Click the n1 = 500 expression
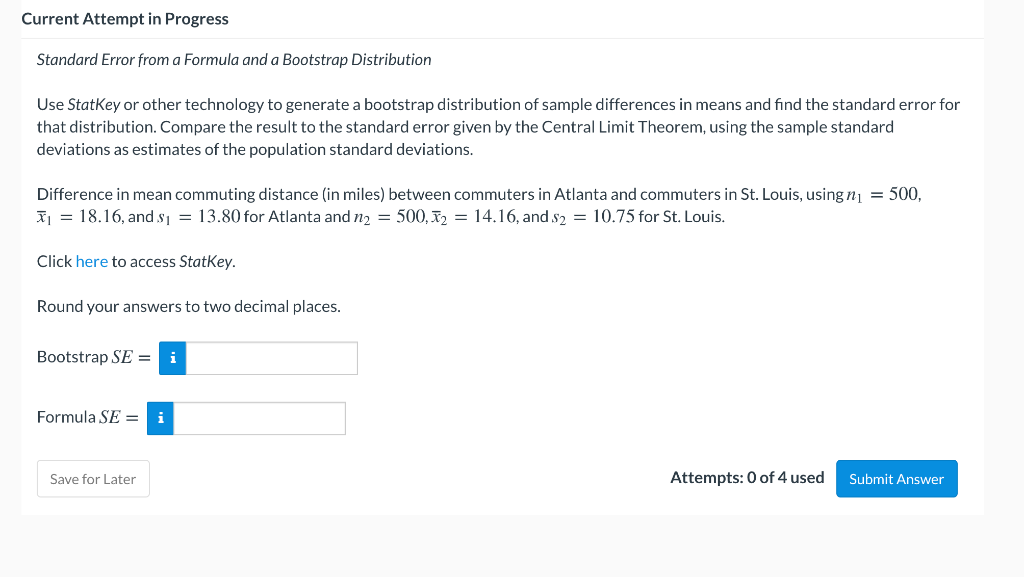Screen dimensions: 1024x577 point(883,195)
